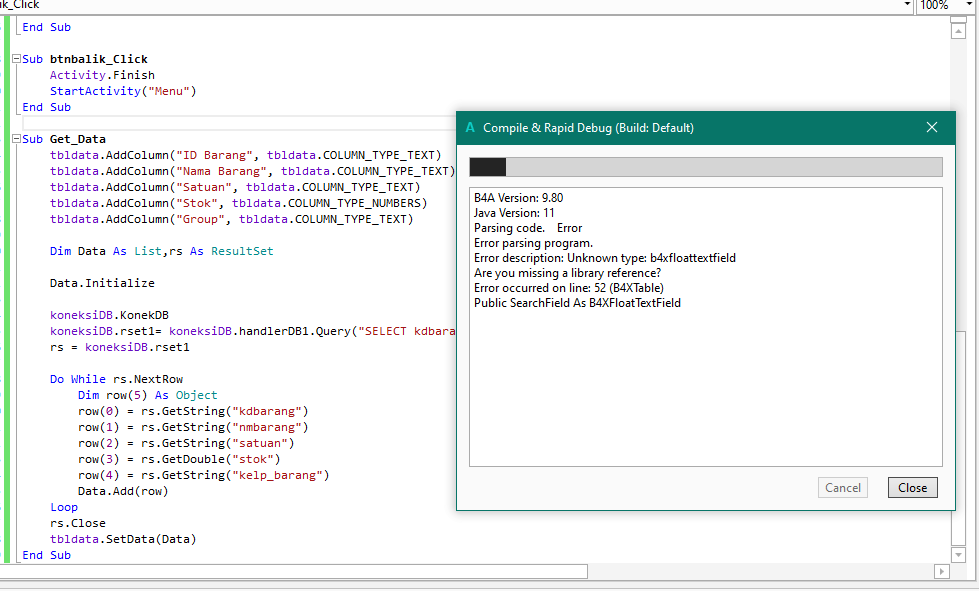Close the Compile & Rapid Debug dialog with X

click(932, 127)
